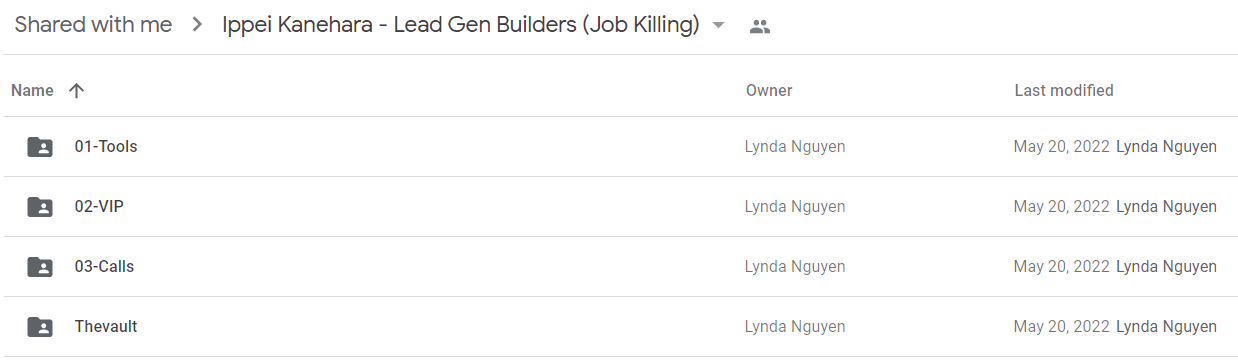1238x360 pixels.
Task: Click the breadcrumb chevron after Shared with me
Action: point(196,26)
